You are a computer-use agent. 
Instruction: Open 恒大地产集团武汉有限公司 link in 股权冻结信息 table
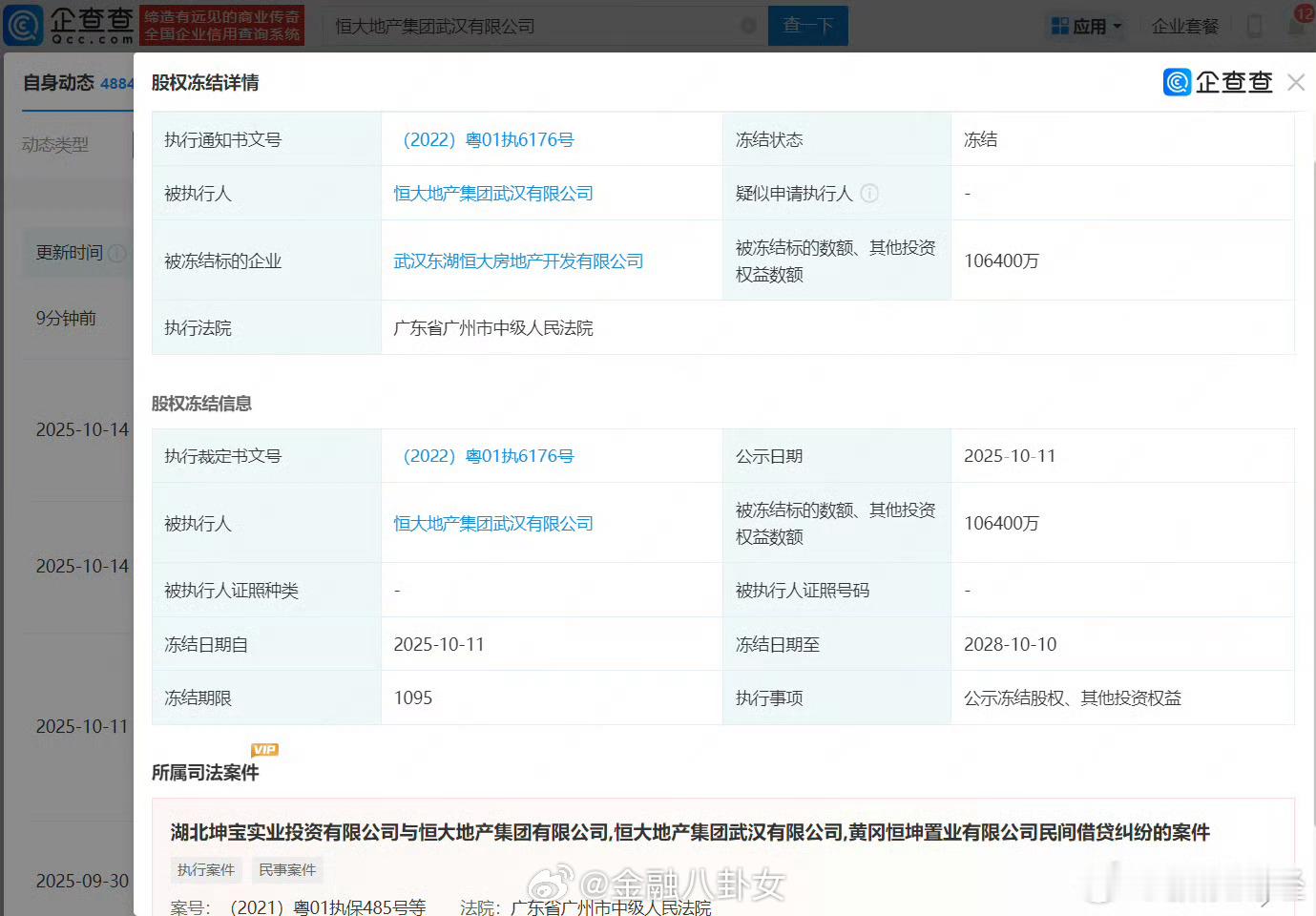(493, 524)
